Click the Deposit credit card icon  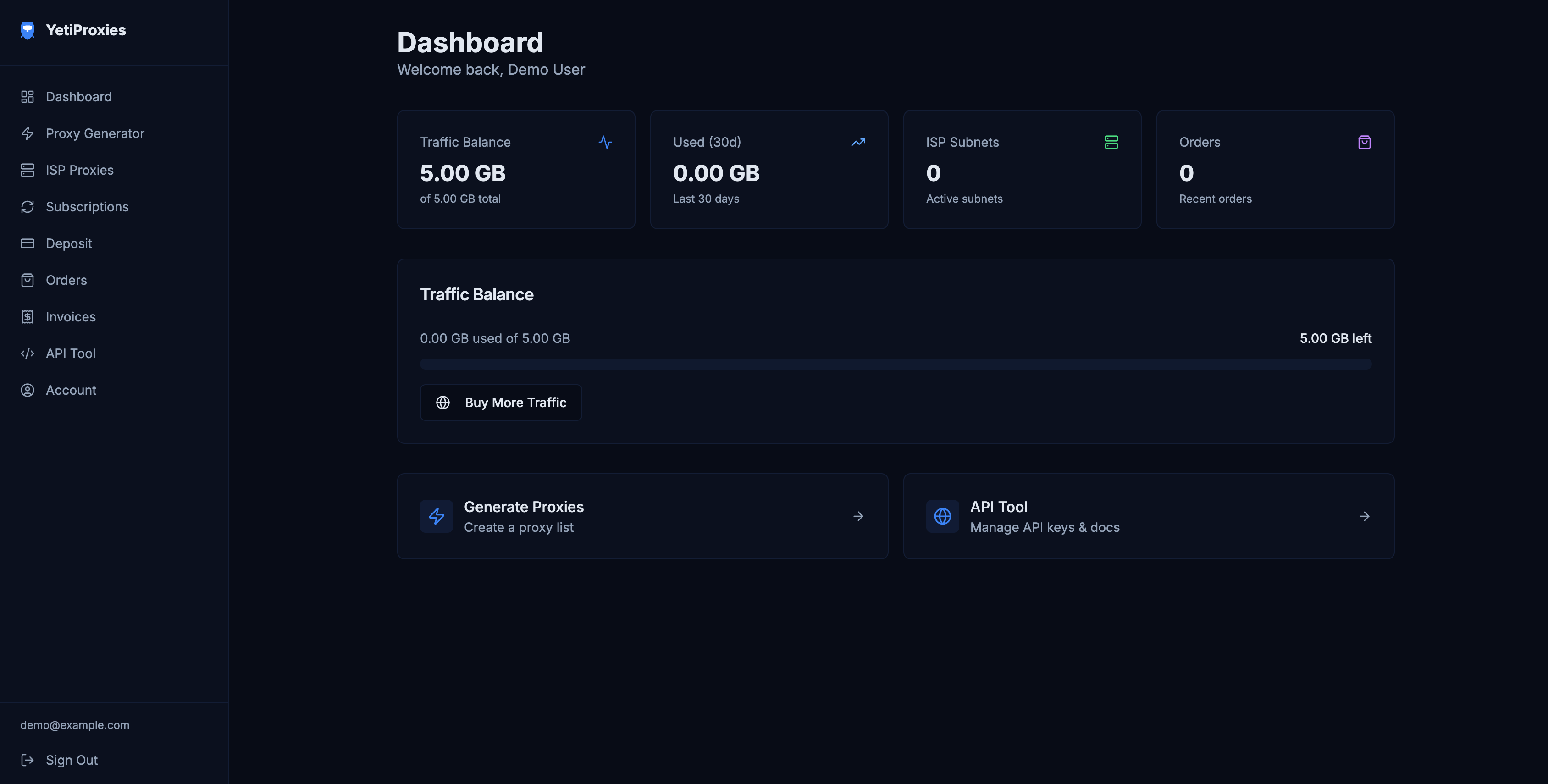28,243
